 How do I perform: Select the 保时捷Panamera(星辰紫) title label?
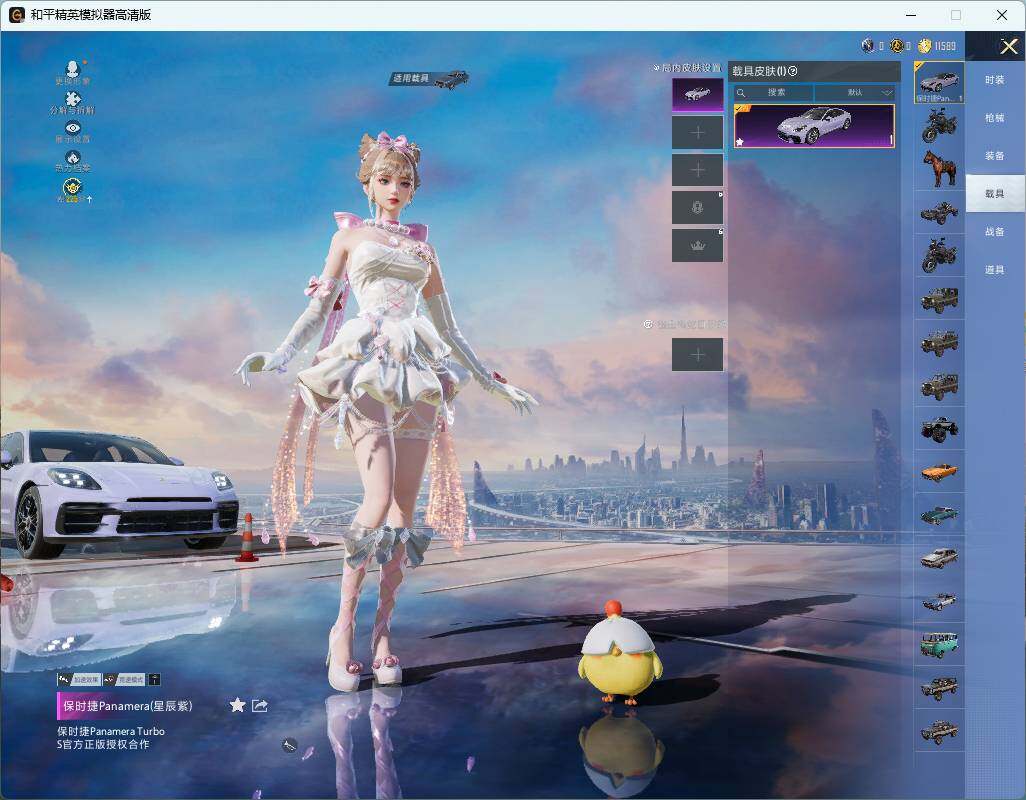tap(128, 706)
